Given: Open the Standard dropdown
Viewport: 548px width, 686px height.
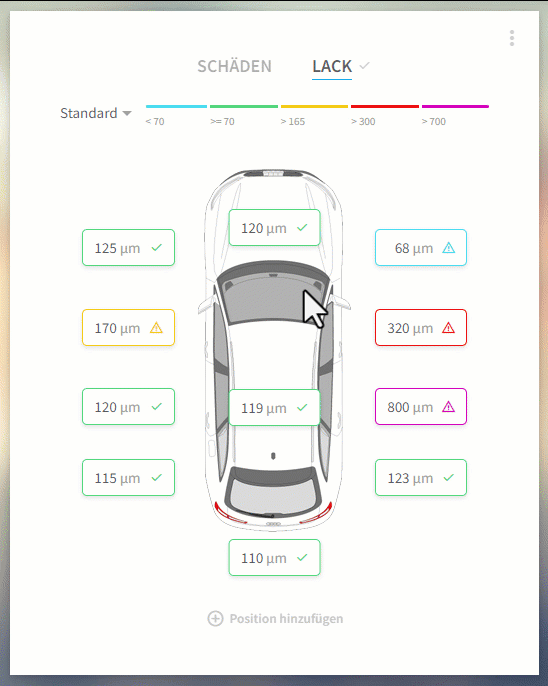Looking at the screenshot, I should coord(96,113).
